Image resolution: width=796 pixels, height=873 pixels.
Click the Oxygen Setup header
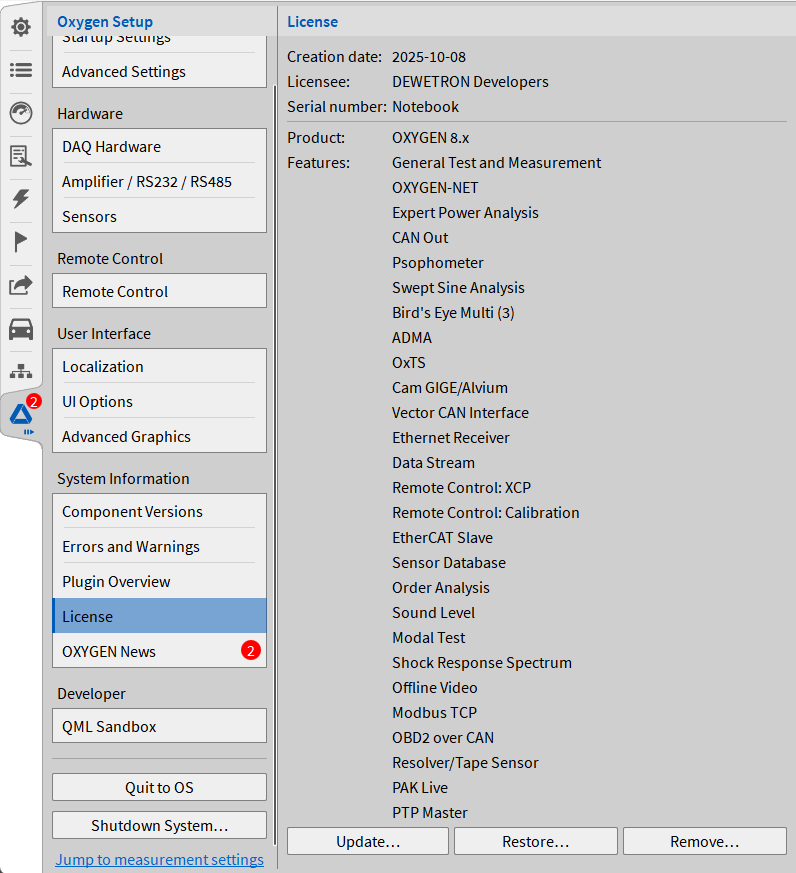(105, 22)
